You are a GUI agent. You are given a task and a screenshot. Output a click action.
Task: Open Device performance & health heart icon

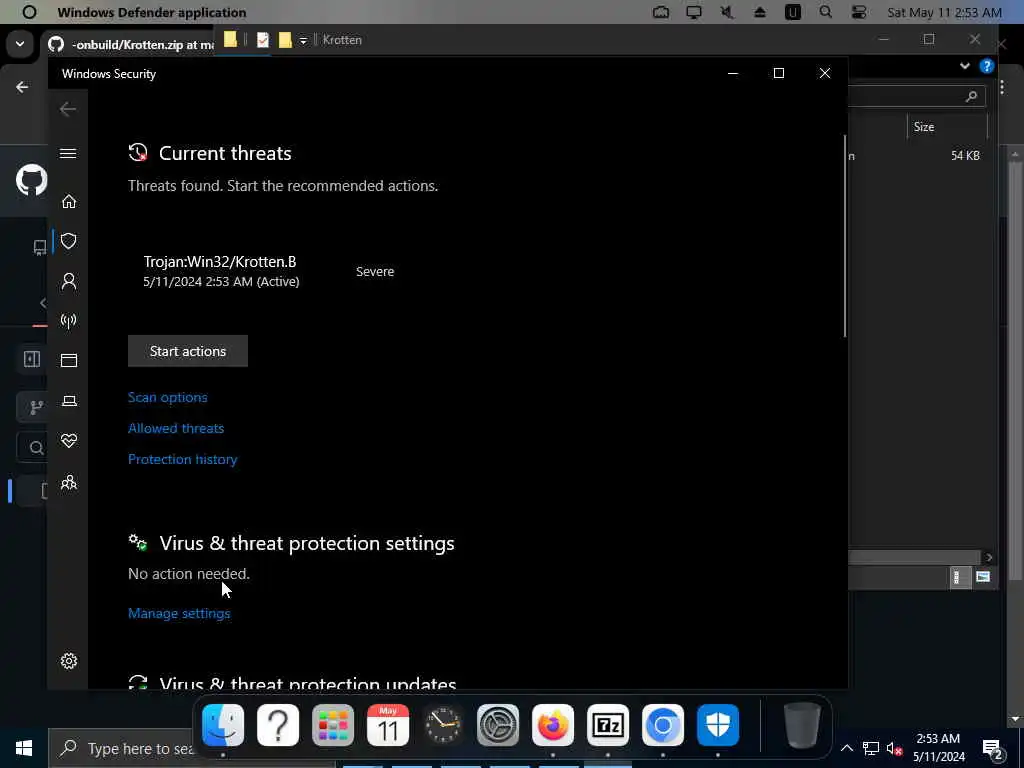point(69,441)
